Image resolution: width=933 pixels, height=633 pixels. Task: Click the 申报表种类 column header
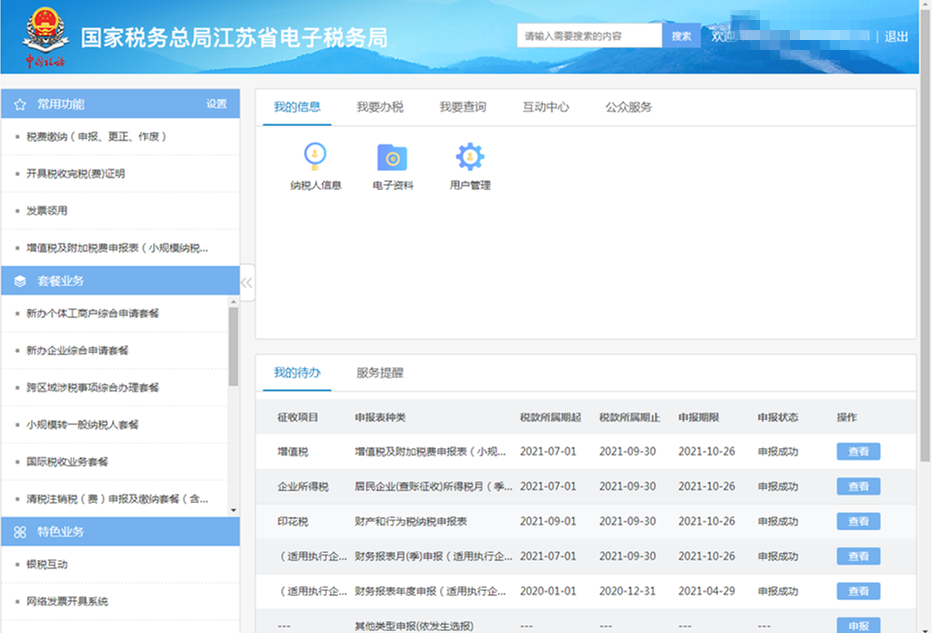tap(380, 418)
